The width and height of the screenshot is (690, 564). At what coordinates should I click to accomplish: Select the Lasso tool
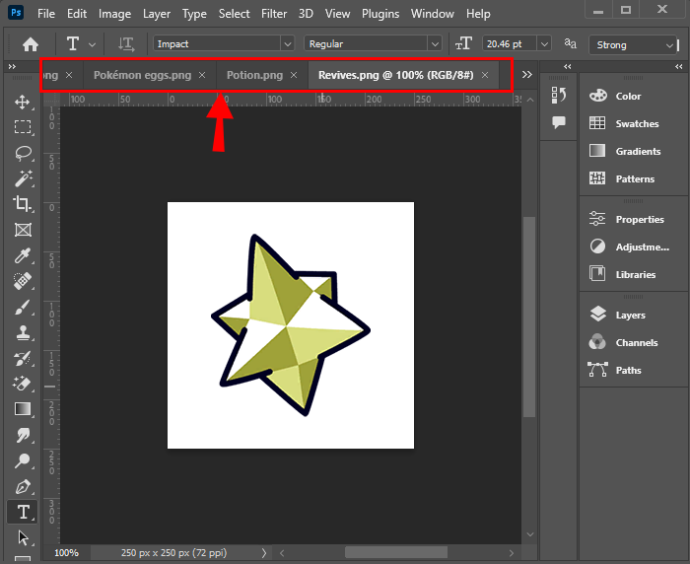coord(23,153)
